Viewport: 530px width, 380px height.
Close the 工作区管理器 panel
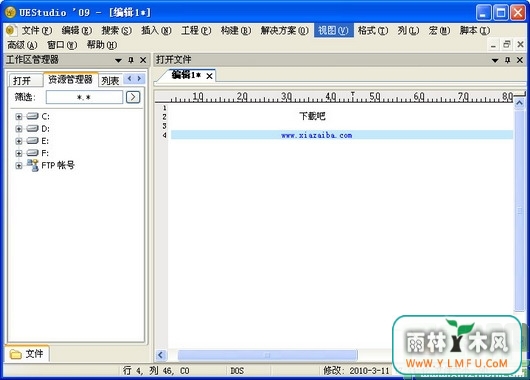point(143,60)
